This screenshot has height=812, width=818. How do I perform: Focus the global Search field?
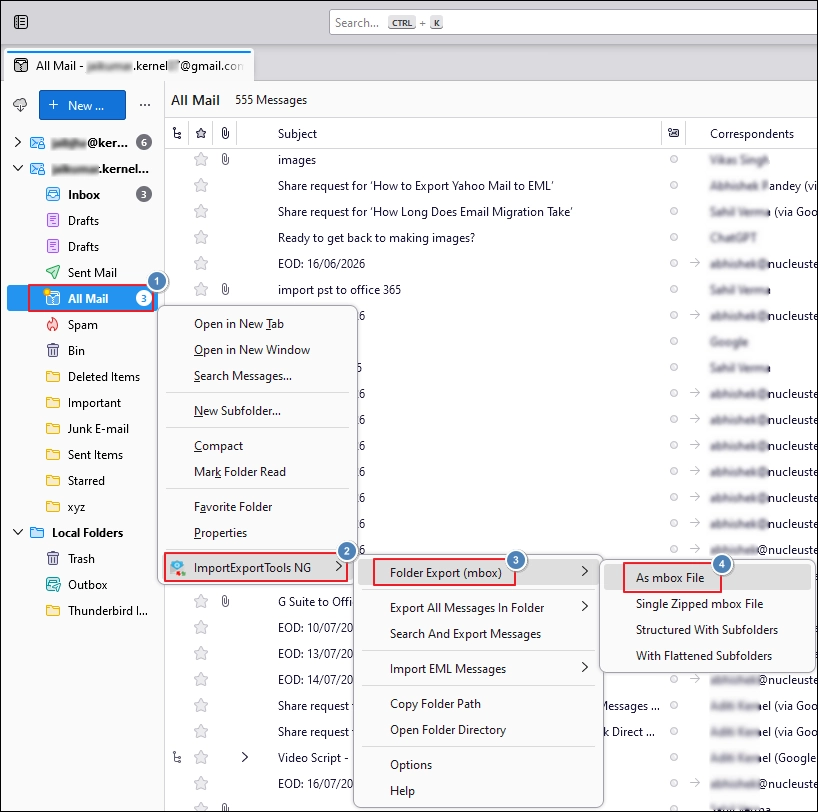[x=573, y=22]
